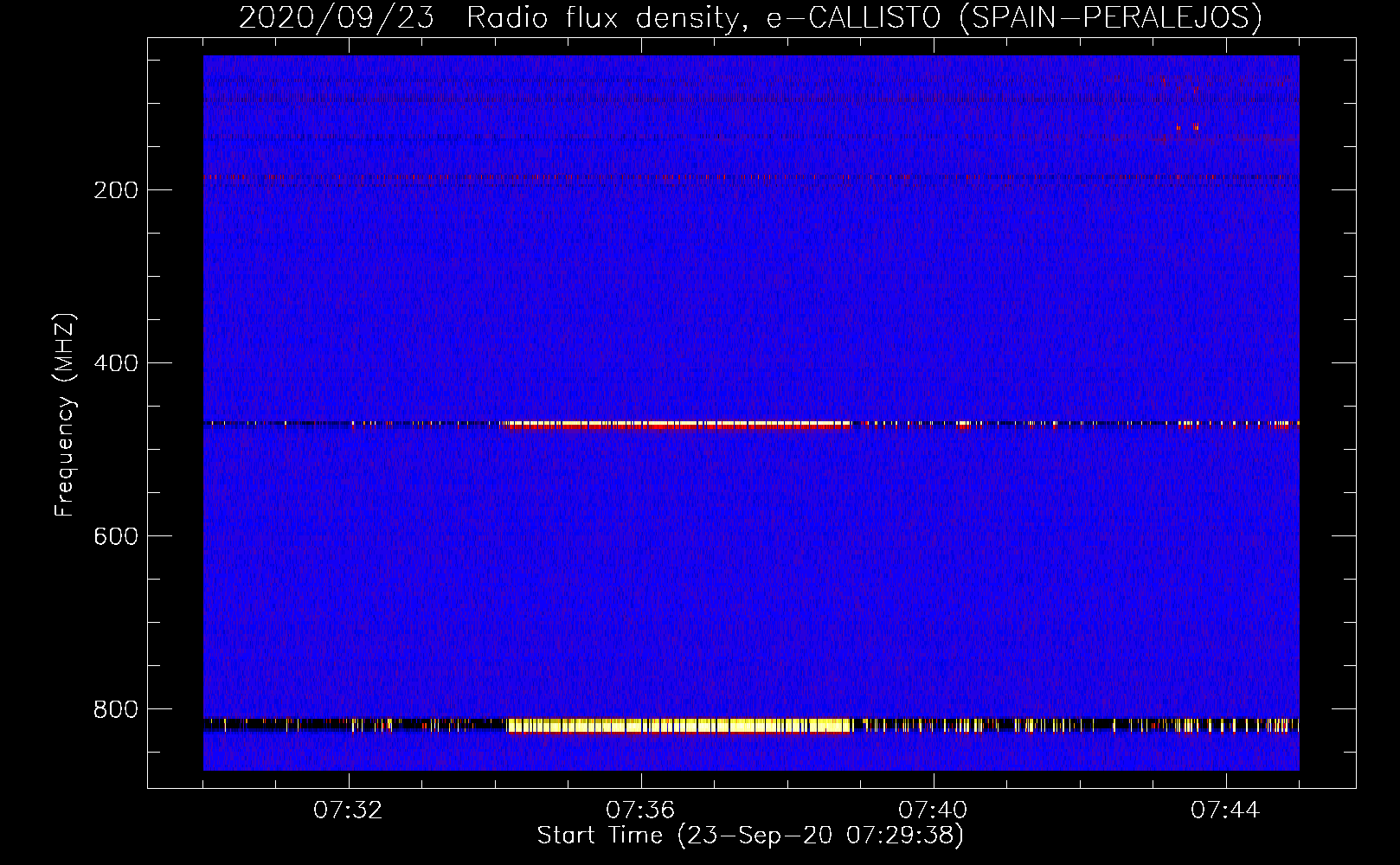Click the "600" frequency tick label
This screenshot has height=865, width=1400.
pos(116,536)
